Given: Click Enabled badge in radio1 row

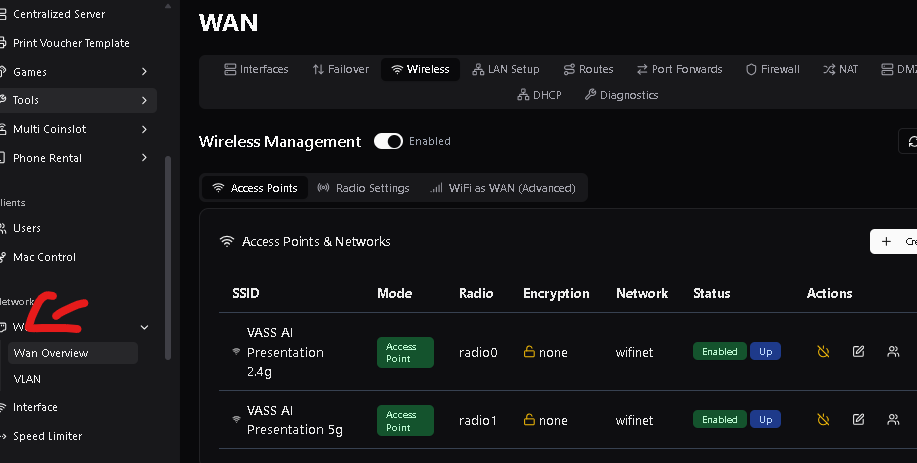Looking at the screenshot, I should [719, 420].
